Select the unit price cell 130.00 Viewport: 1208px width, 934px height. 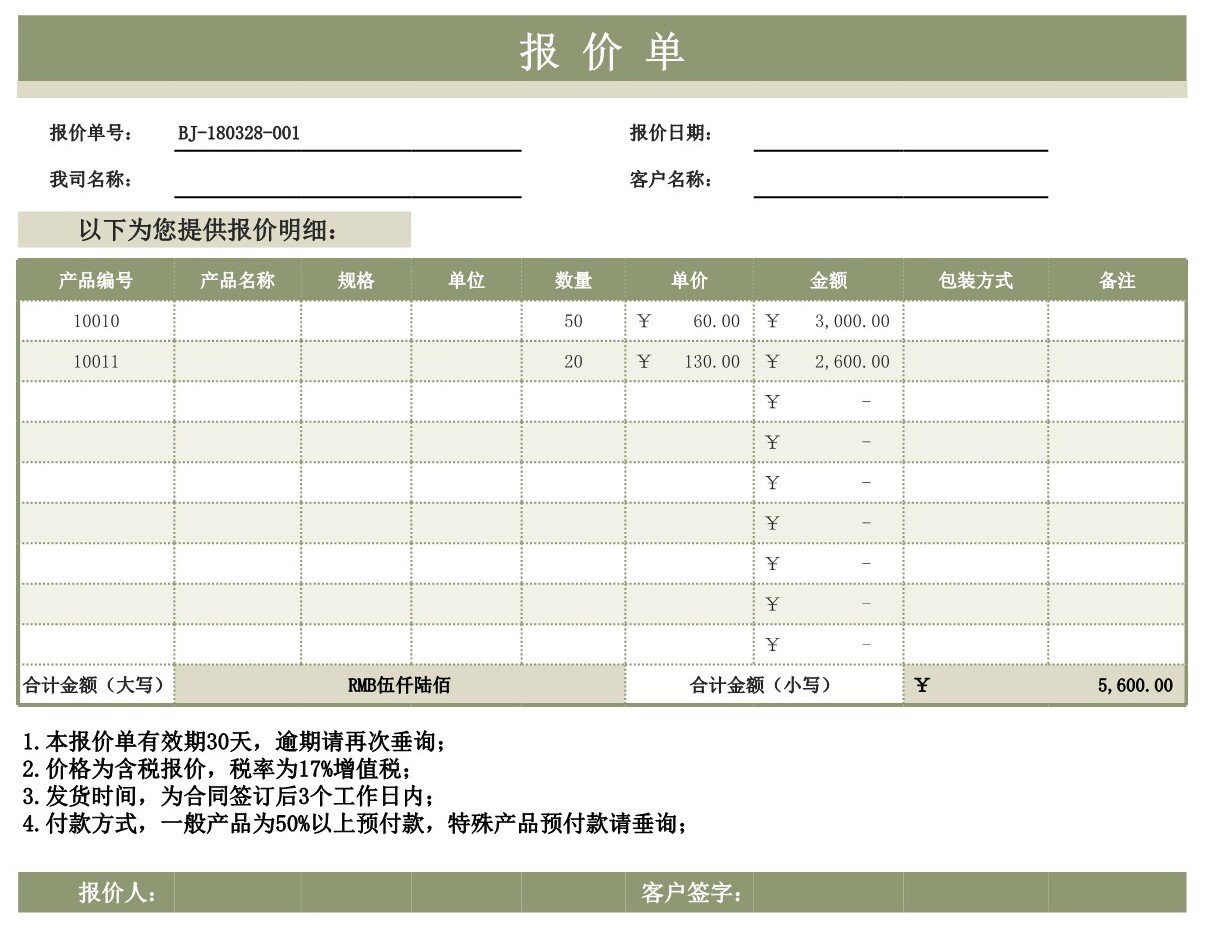[x=689, y=362]
